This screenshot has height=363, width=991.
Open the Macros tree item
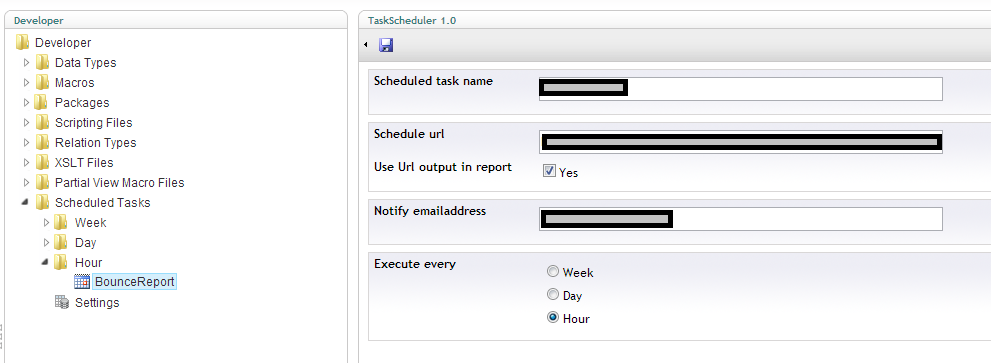tap(75, 83)
